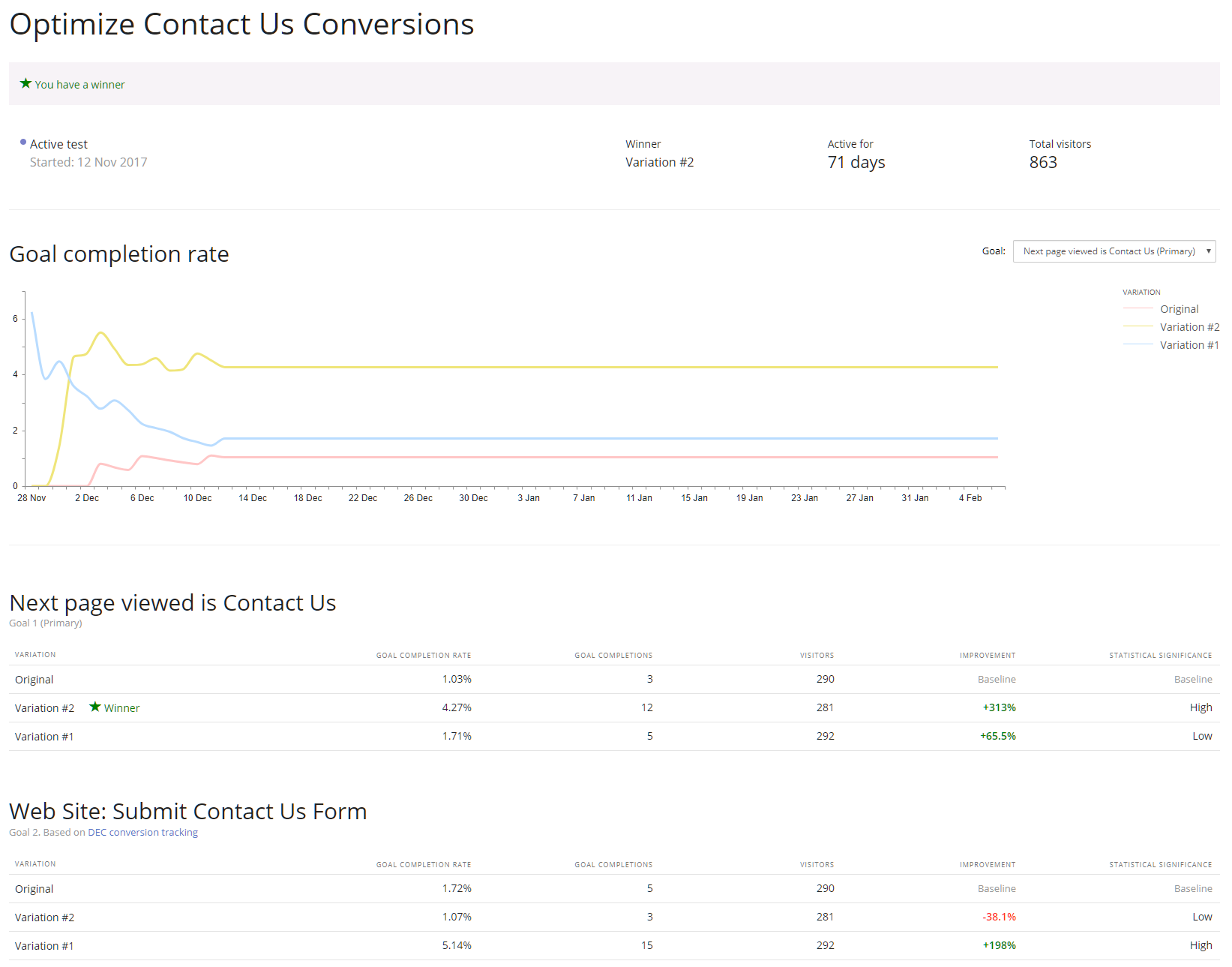Viewport: 1232px width, 967px height.
Task: Click the Goal dropdown arrow
Action: tap(1208, 251)
